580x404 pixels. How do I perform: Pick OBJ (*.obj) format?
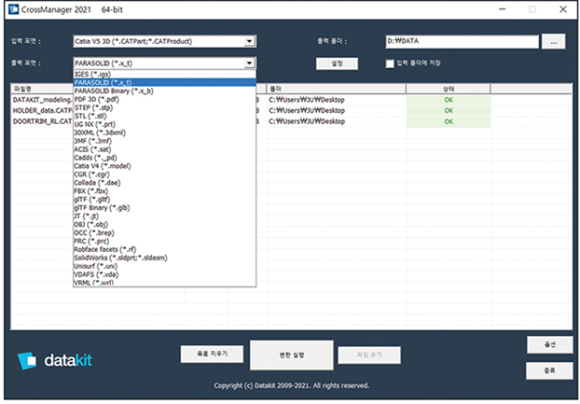(x=165, y=224)
